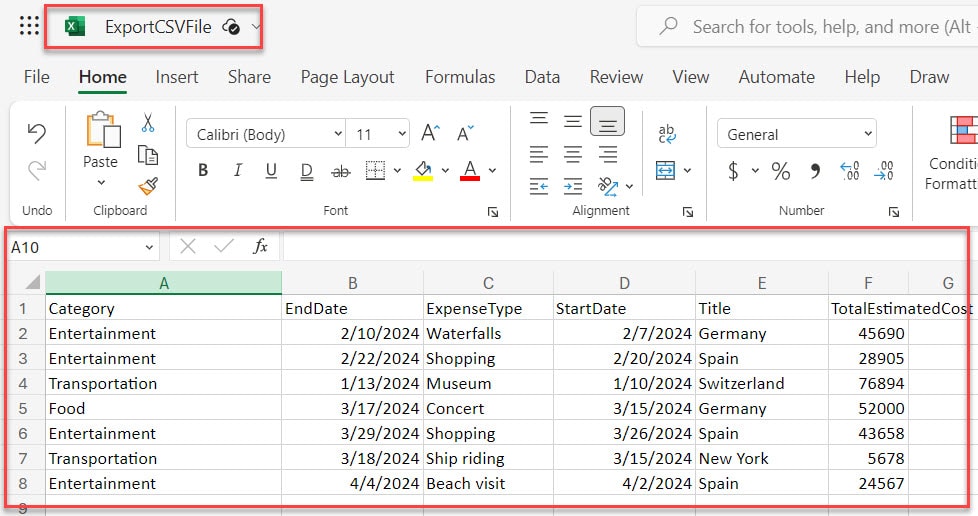Apply accounting dollar format
This screenshot has width=978, height=516.
(x=734, y=170)
